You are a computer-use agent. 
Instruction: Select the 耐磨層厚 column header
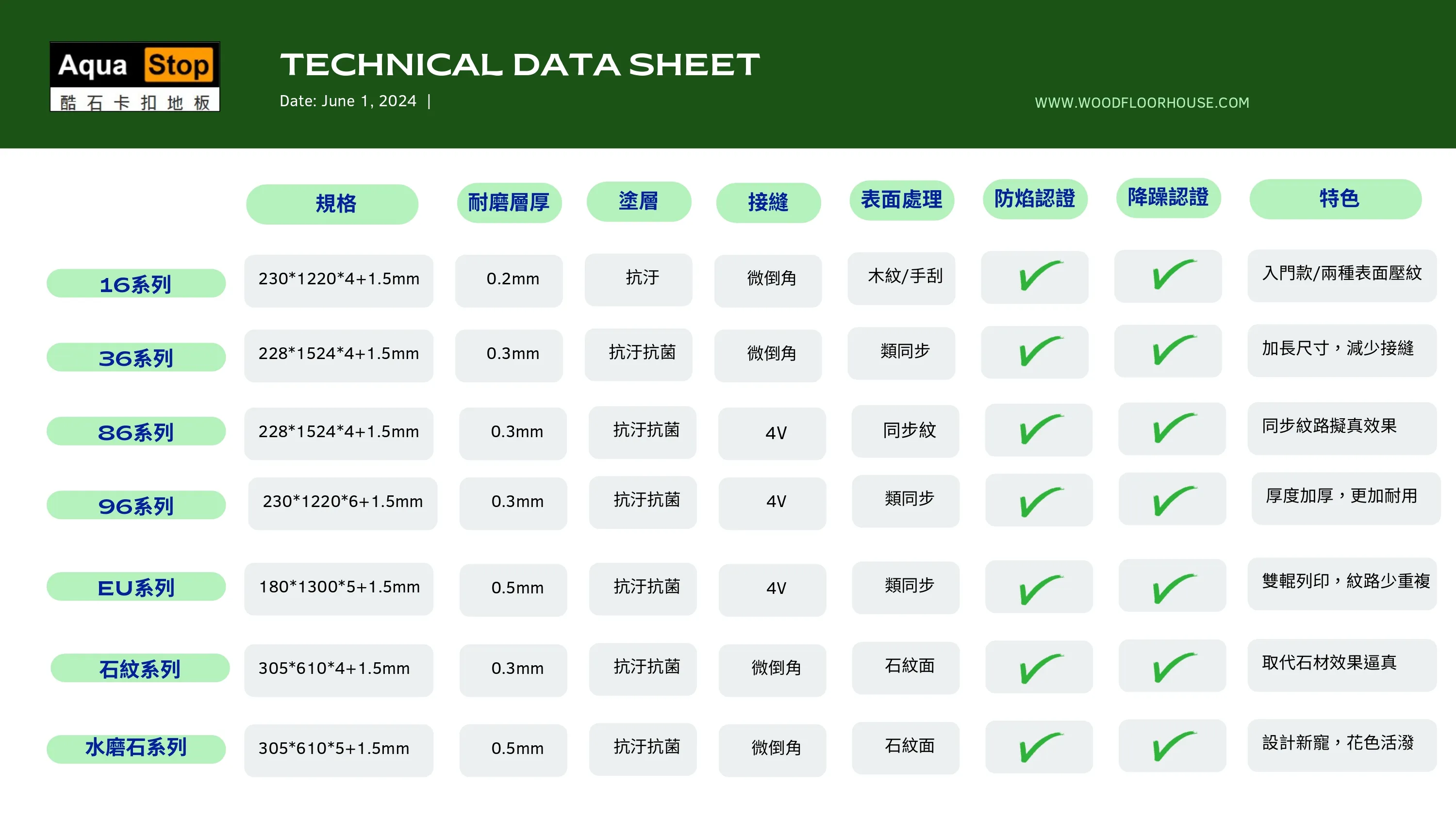[x=509, y=202]
